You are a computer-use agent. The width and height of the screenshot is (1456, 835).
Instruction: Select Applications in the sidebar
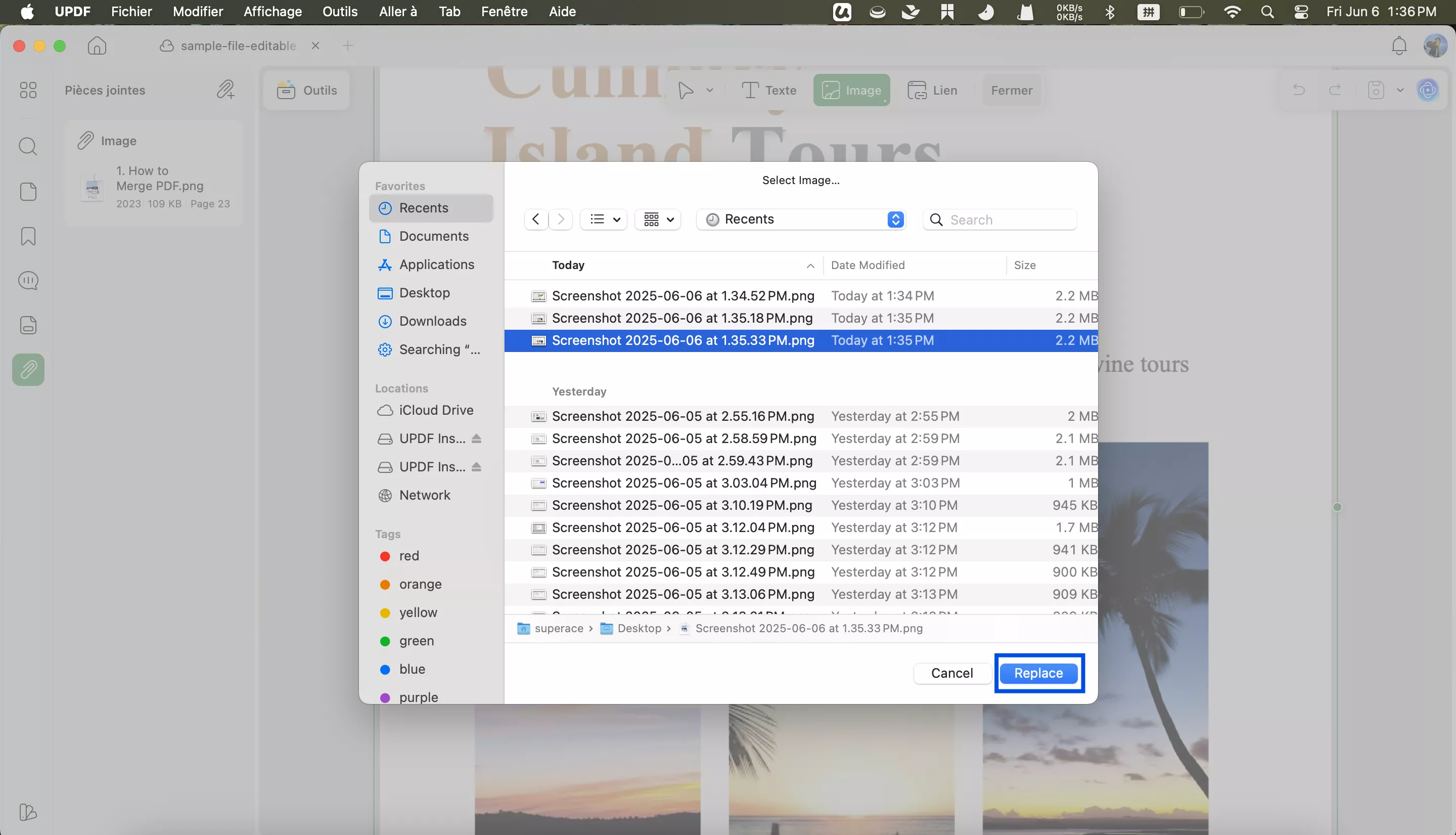point(431,265)
